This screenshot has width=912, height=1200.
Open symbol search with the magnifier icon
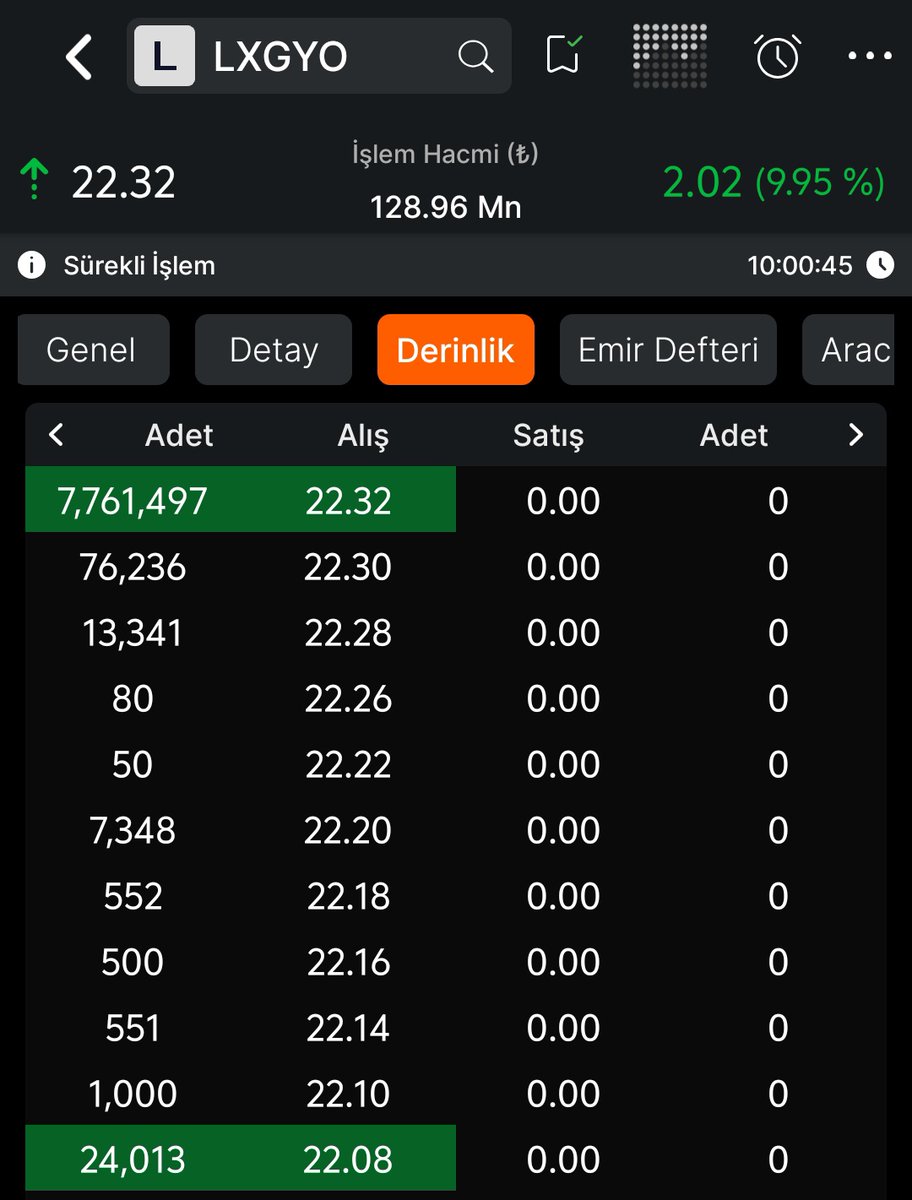(475, 57)
